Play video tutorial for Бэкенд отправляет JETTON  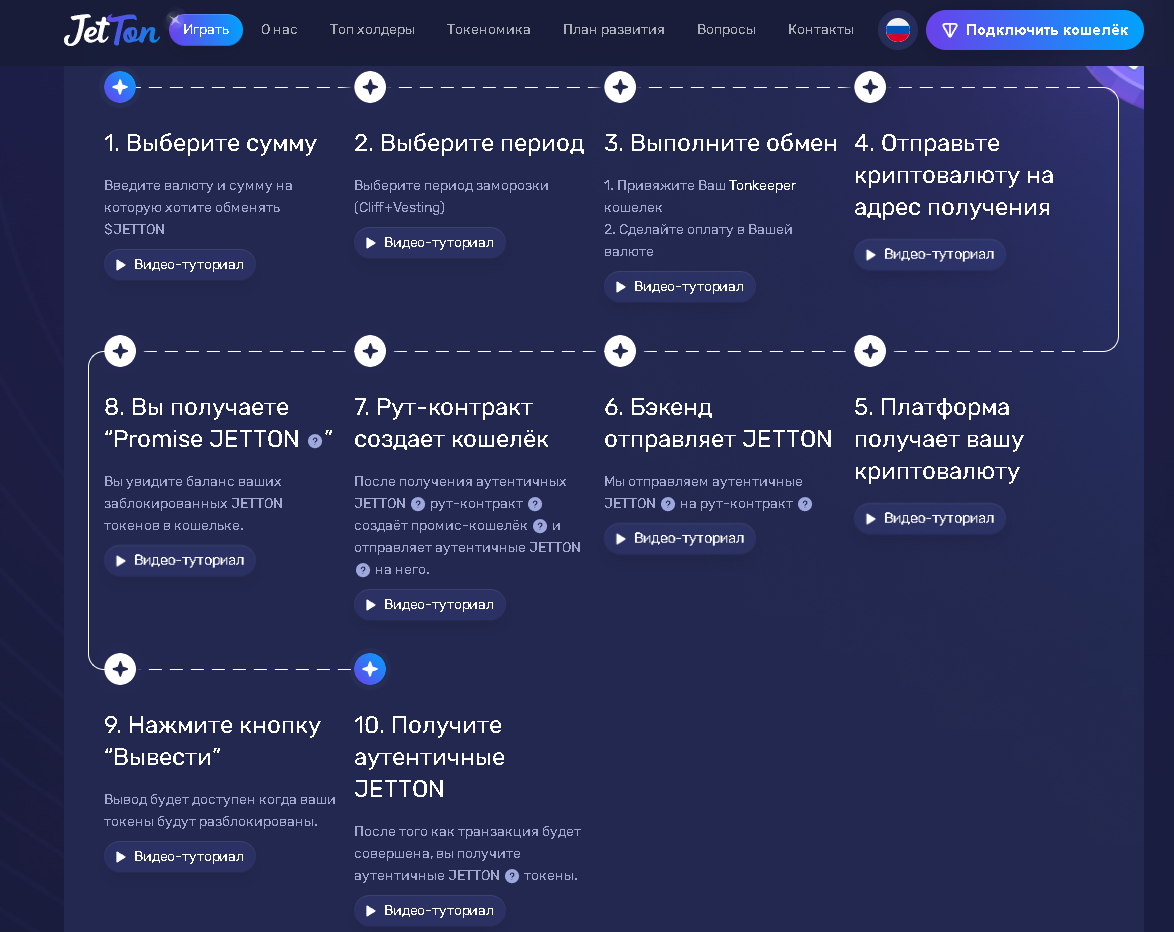(x=680, y=538)
